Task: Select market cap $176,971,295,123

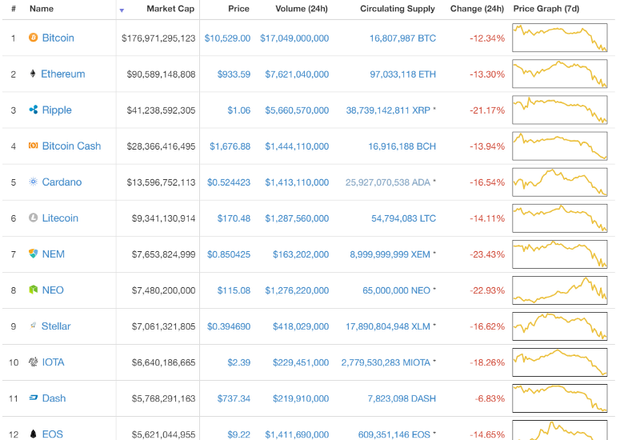Action: pyautogui.click(x=158, y=38)
